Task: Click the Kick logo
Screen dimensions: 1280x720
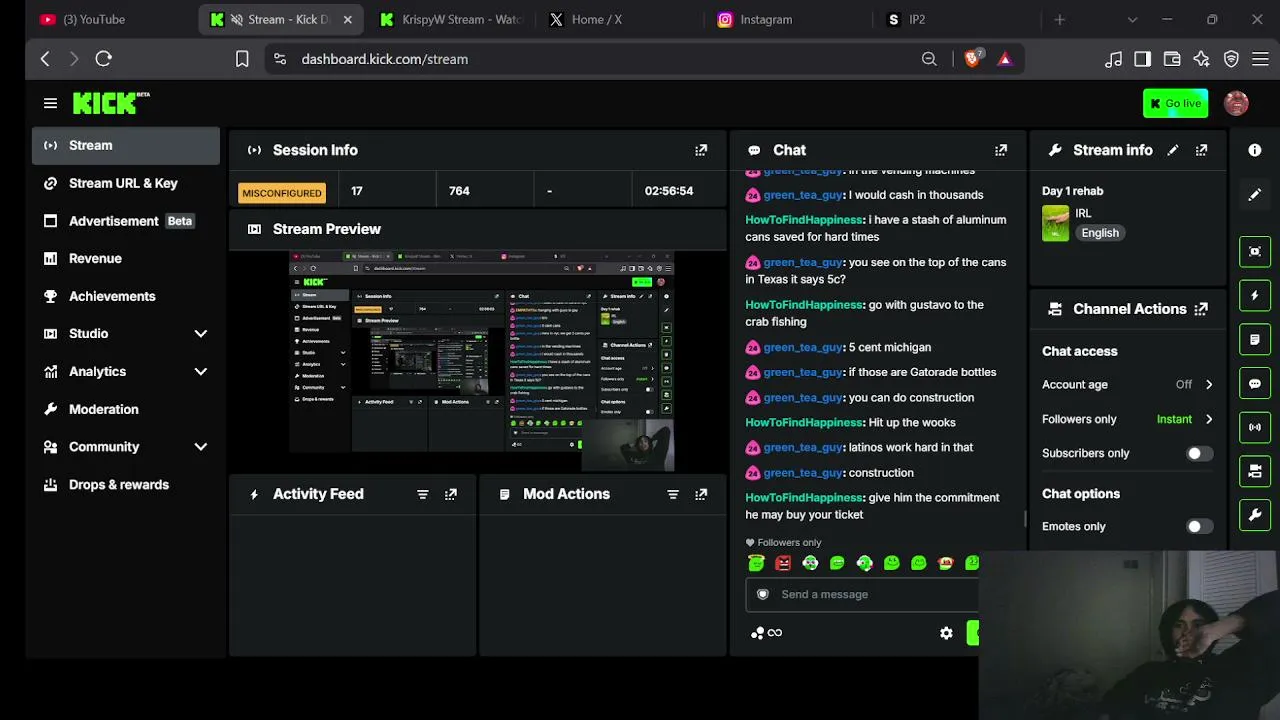Action: [x=110, y=103]
